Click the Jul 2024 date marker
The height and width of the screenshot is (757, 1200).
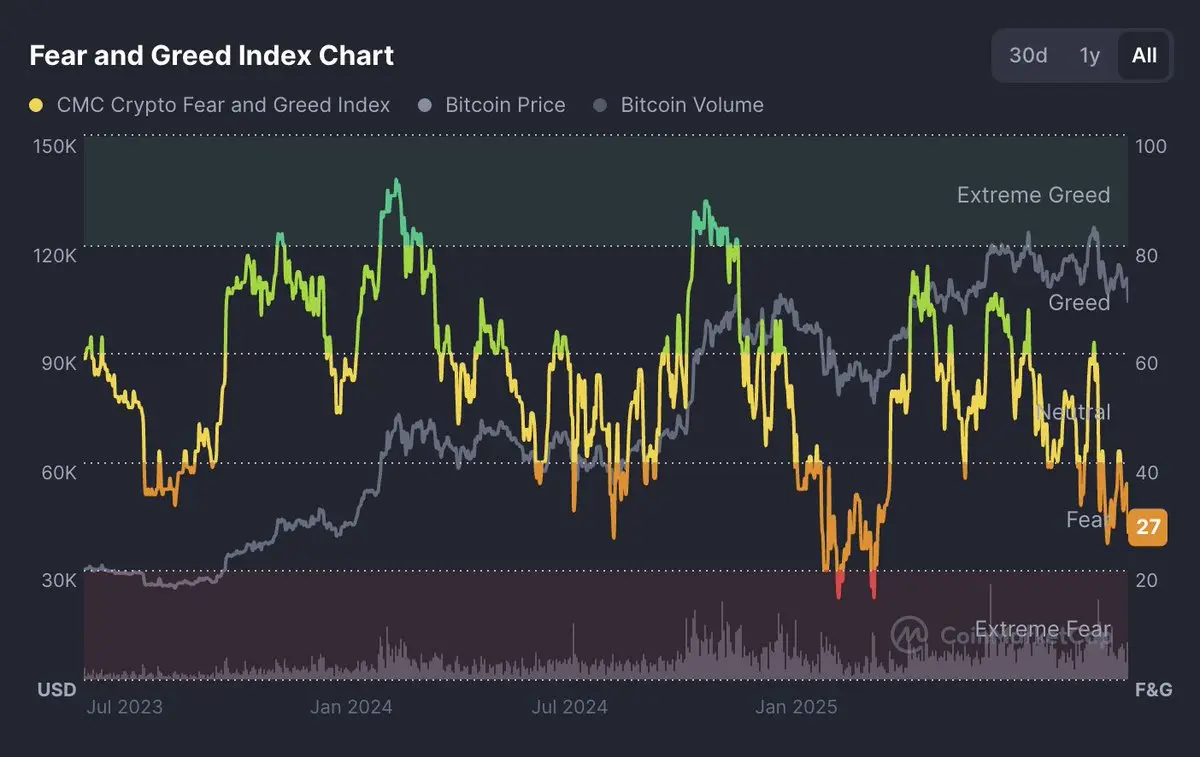[x=569, y=707]
